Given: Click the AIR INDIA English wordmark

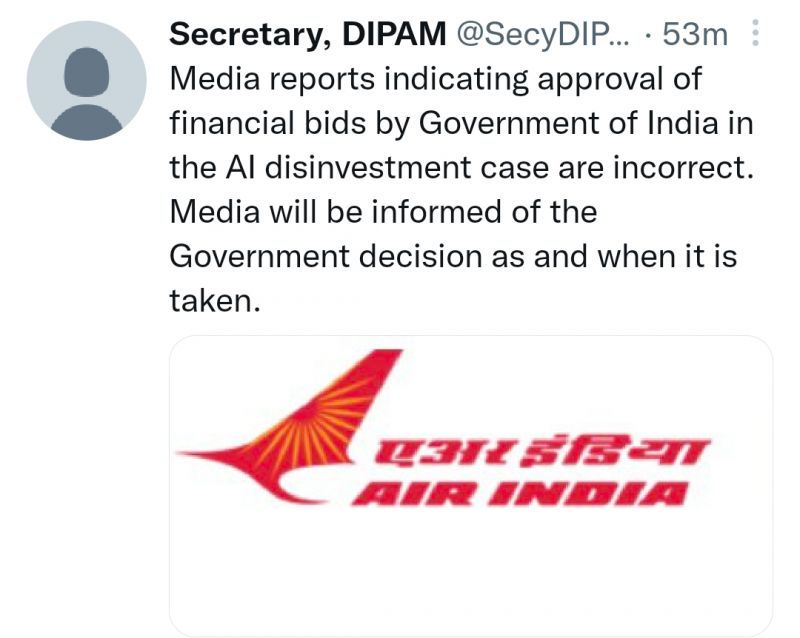Looking at the screenshot, I should click(518, 494).
